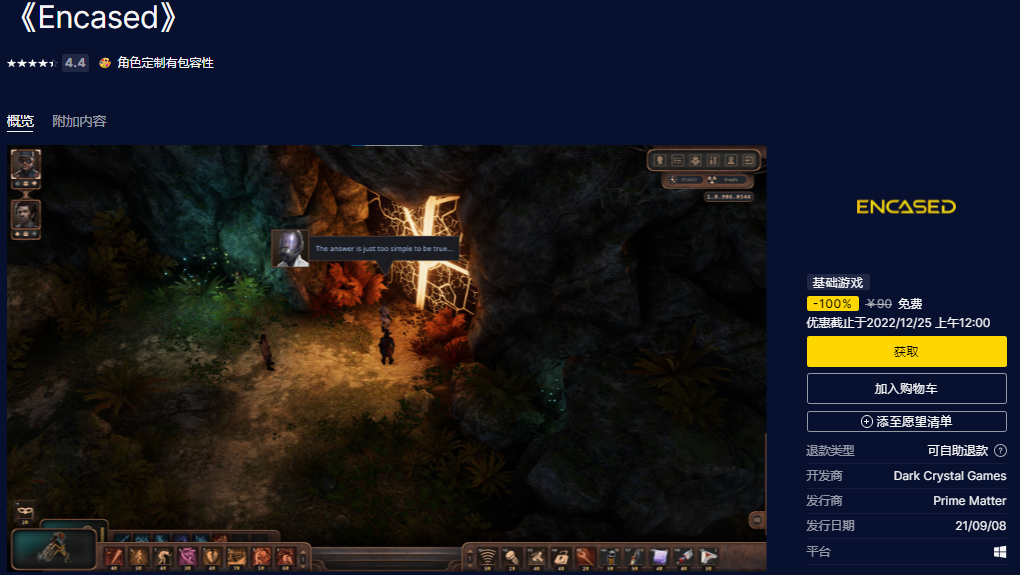
Task: Click the Windows platform icon
Action: click(x=999, y=552)
